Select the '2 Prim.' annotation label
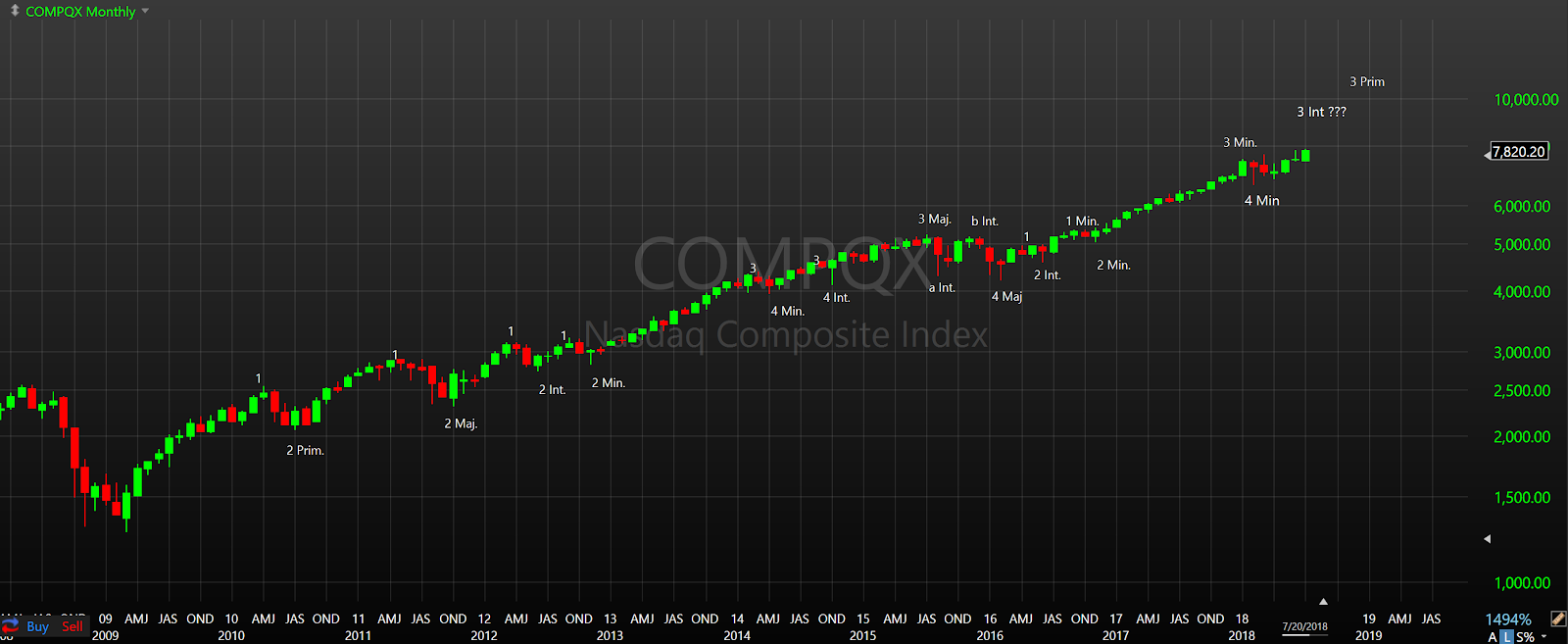 click(x=305, y=450)
